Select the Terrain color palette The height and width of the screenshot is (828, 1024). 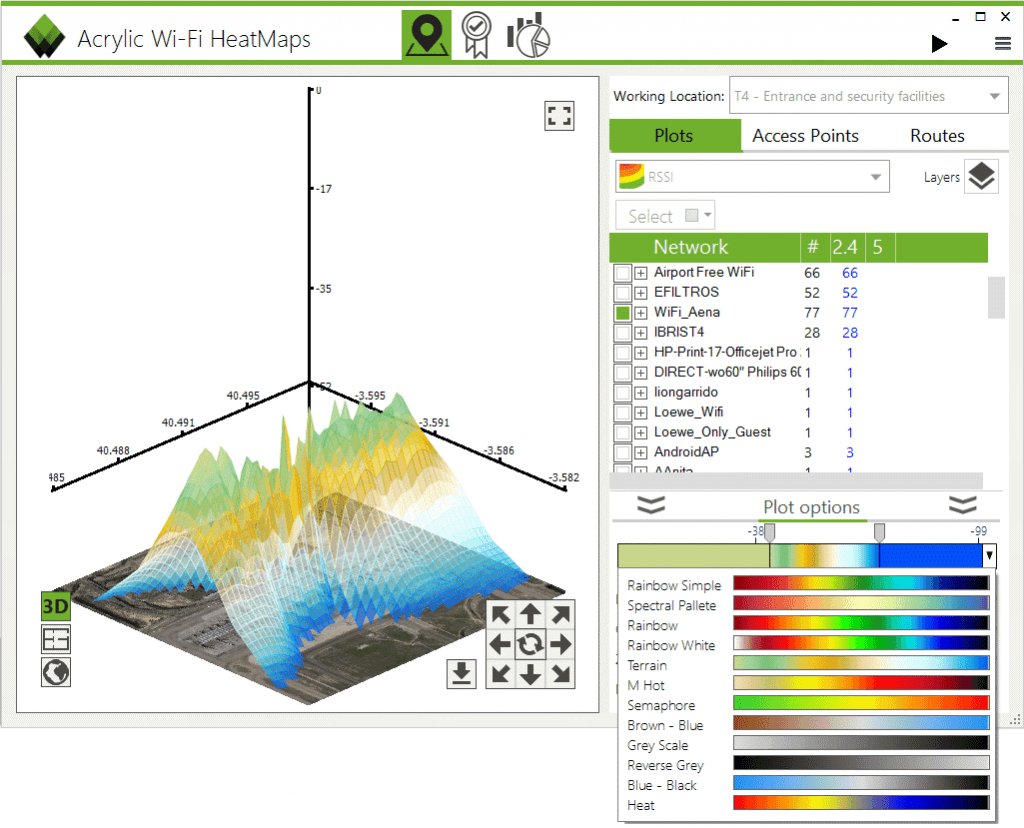click(647, 664)
